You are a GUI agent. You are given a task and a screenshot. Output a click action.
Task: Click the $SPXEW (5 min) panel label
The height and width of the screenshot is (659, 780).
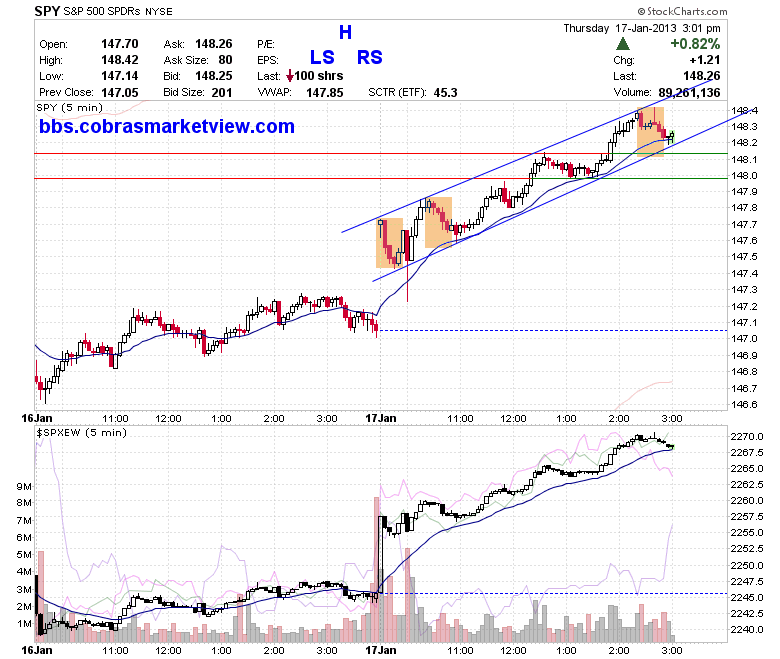pyautogui.click(x=82, y=433)
